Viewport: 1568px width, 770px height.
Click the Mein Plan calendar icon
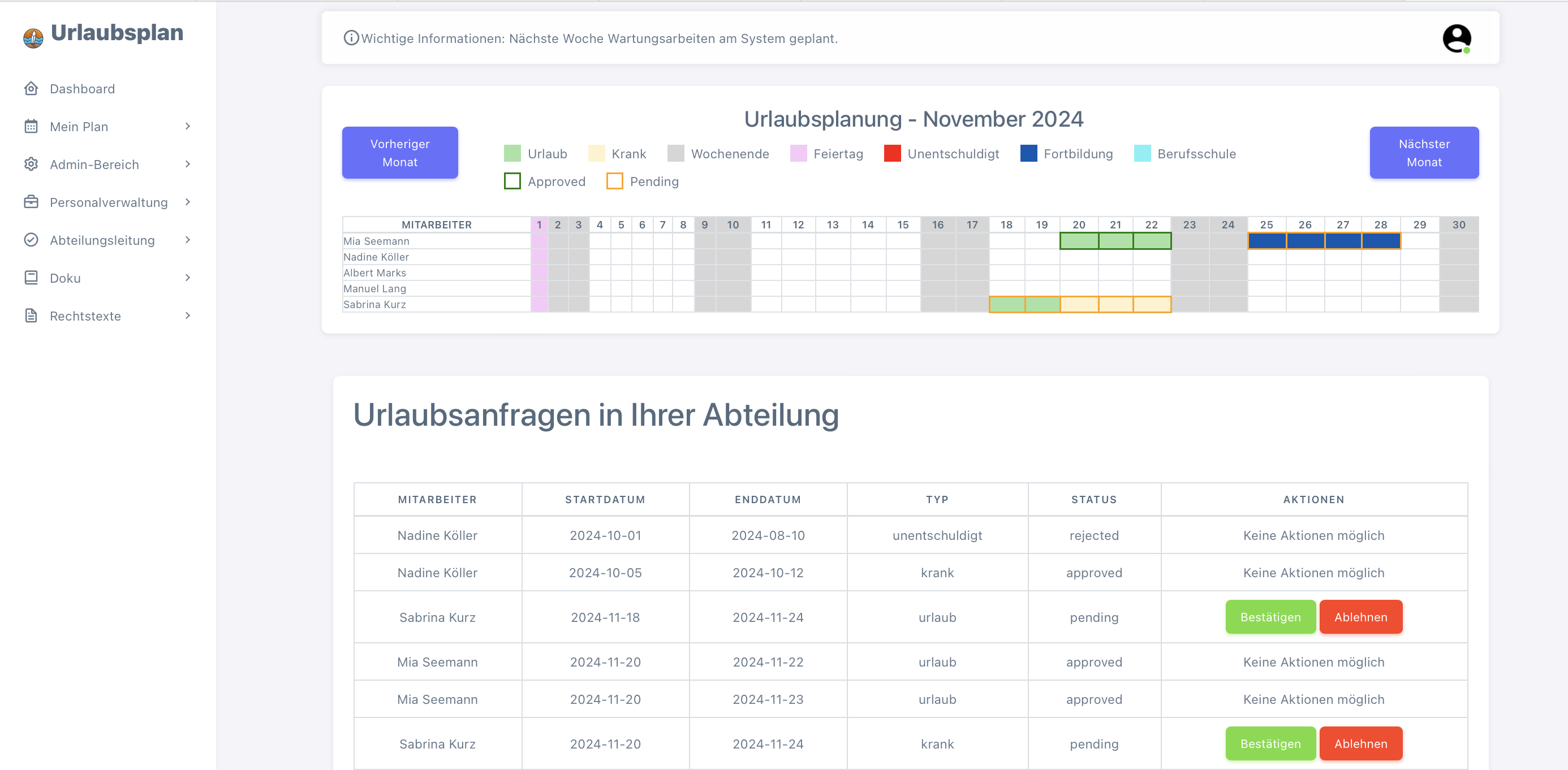[31, 127]
